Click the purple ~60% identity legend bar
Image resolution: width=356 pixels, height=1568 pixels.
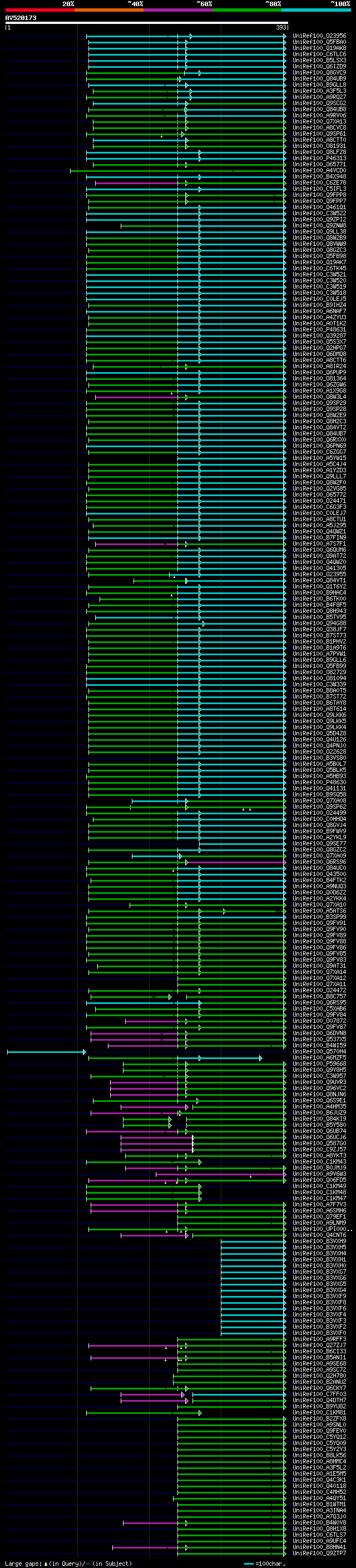177,10
